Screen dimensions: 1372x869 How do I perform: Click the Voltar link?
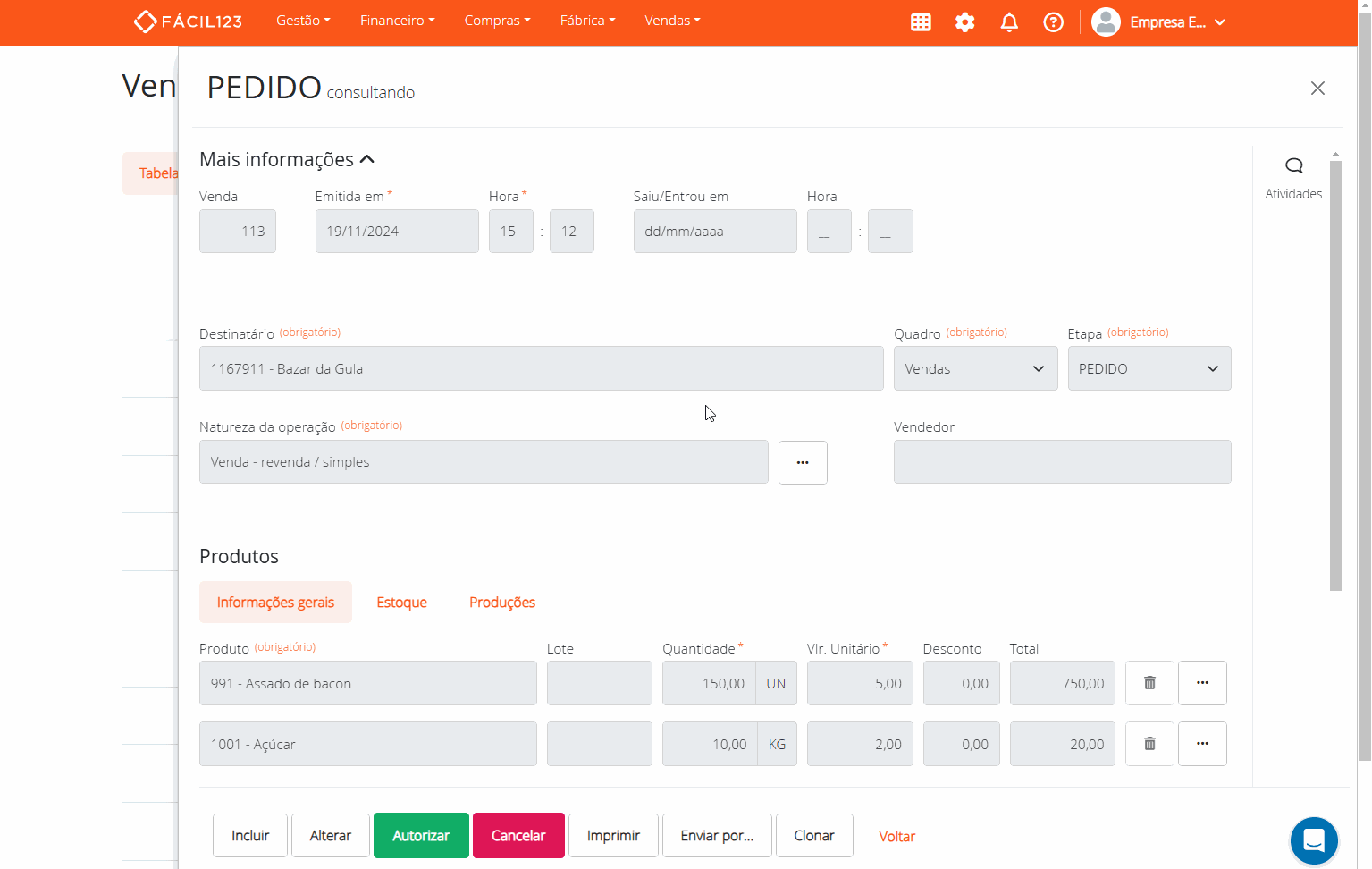896,837
